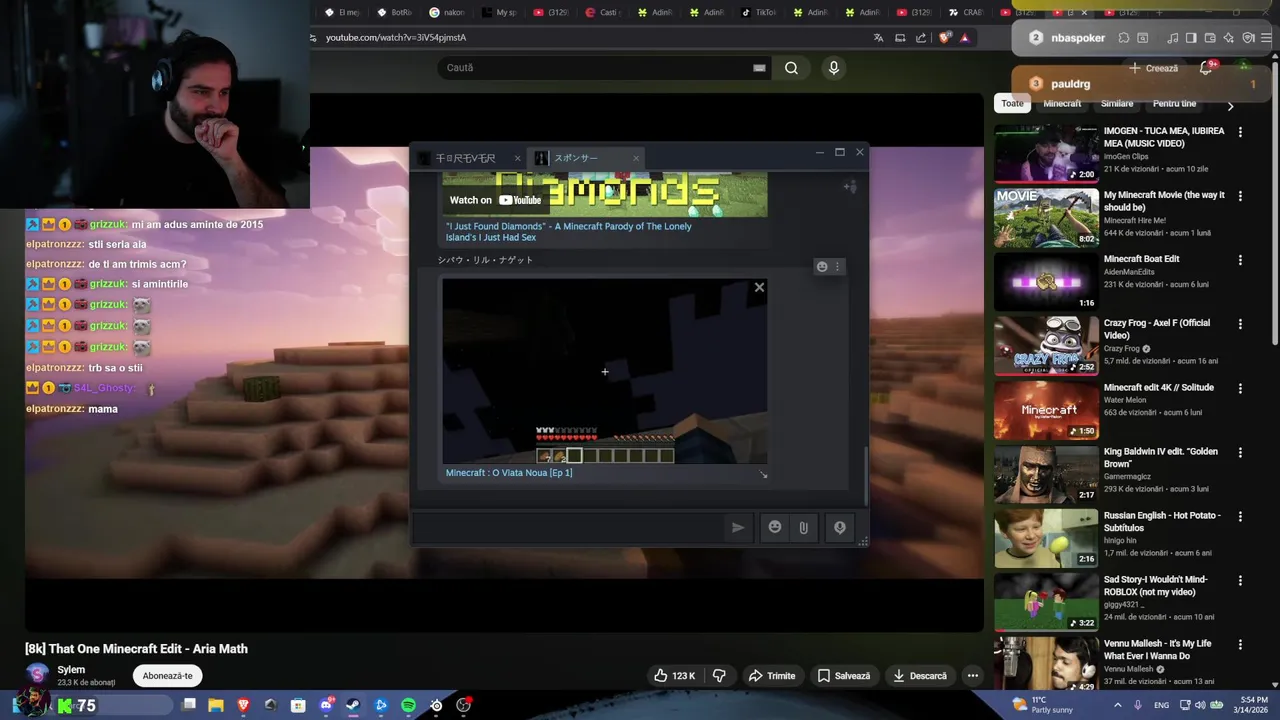Open King Baldwin IV edit thumbnail
This screenshot has height=720, width=1280.
(x=1046, y=474)
